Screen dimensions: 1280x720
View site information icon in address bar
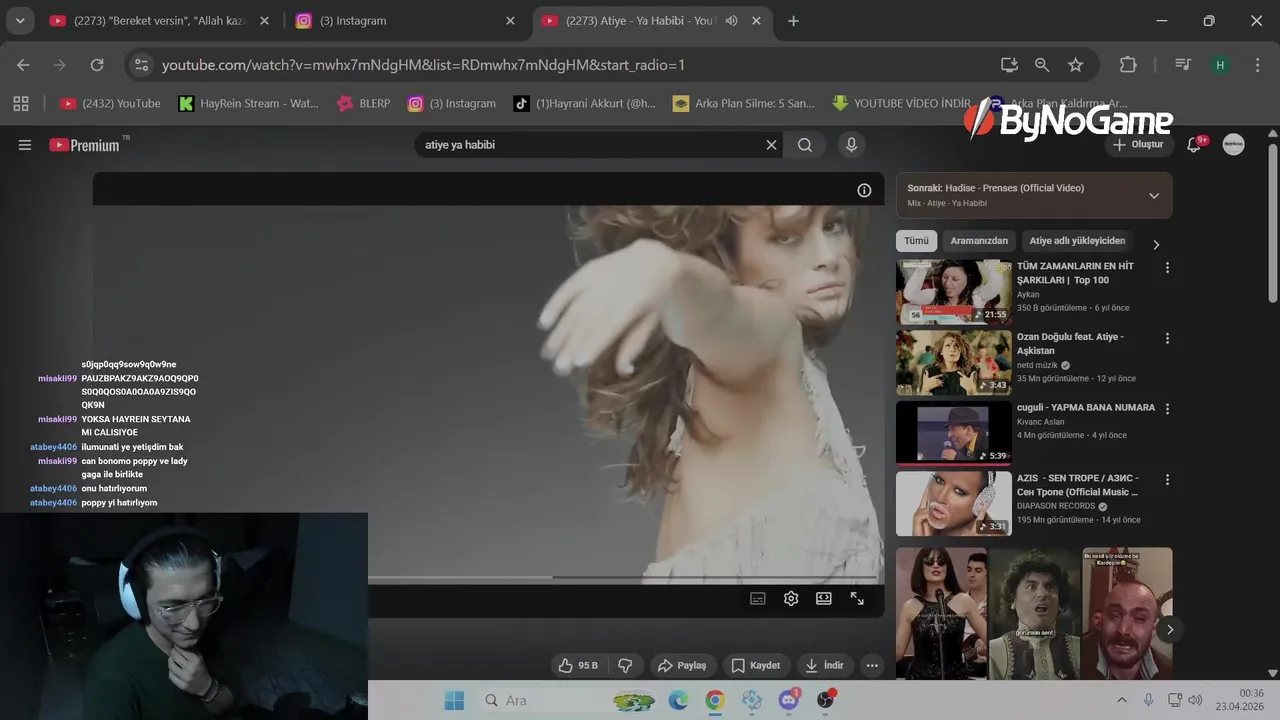tap(141, 65)
